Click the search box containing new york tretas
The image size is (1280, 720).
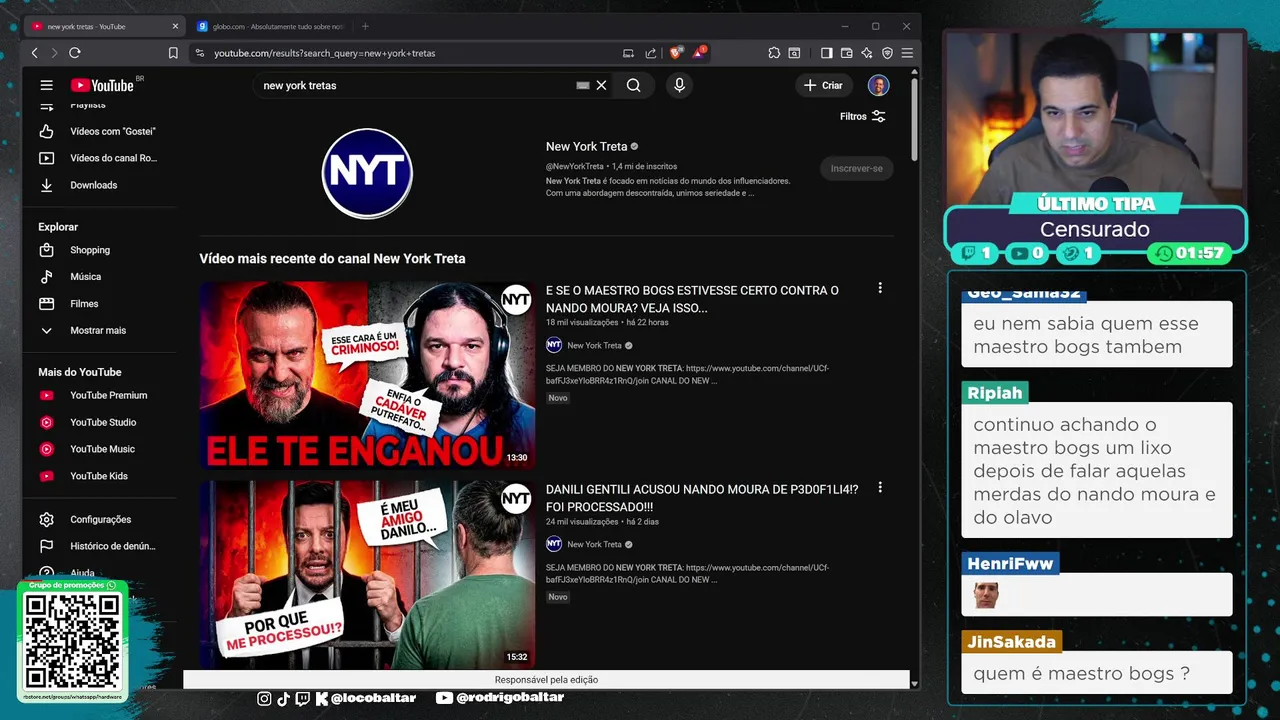[x=415, y=85]
